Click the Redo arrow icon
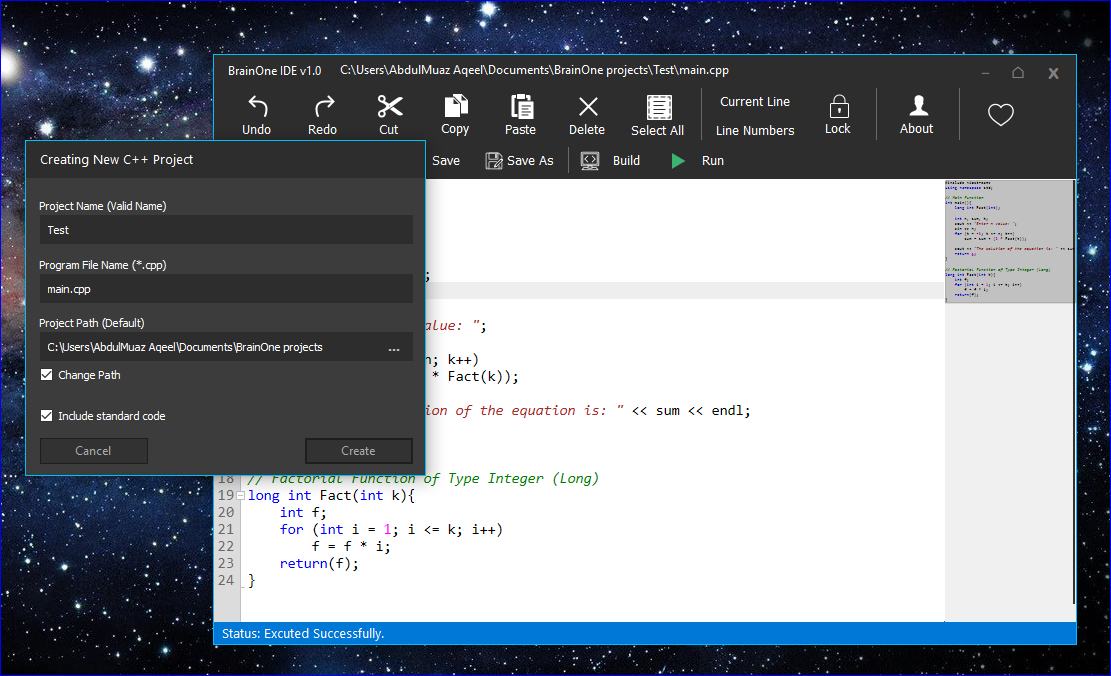This screenshot has height=676, width=1111. (x=324, y=106)
